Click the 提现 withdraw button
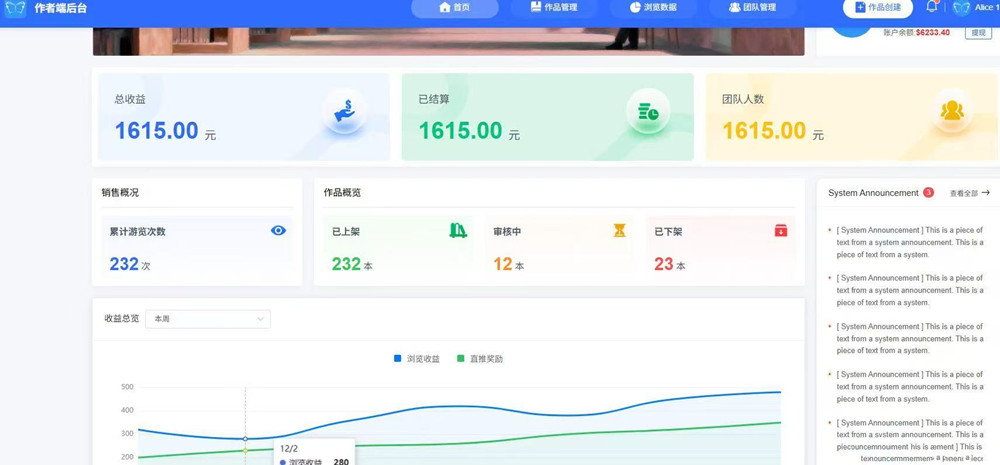The image size is (1000, 465). pyautogui.click(x=978, y=33)
